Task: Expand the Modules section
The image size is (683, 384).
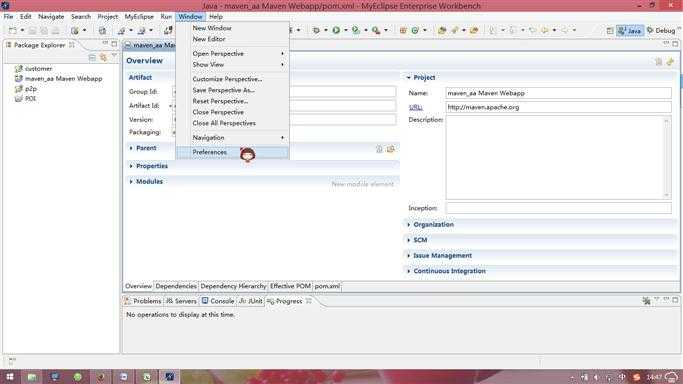Action: click(x=131, y=182)
